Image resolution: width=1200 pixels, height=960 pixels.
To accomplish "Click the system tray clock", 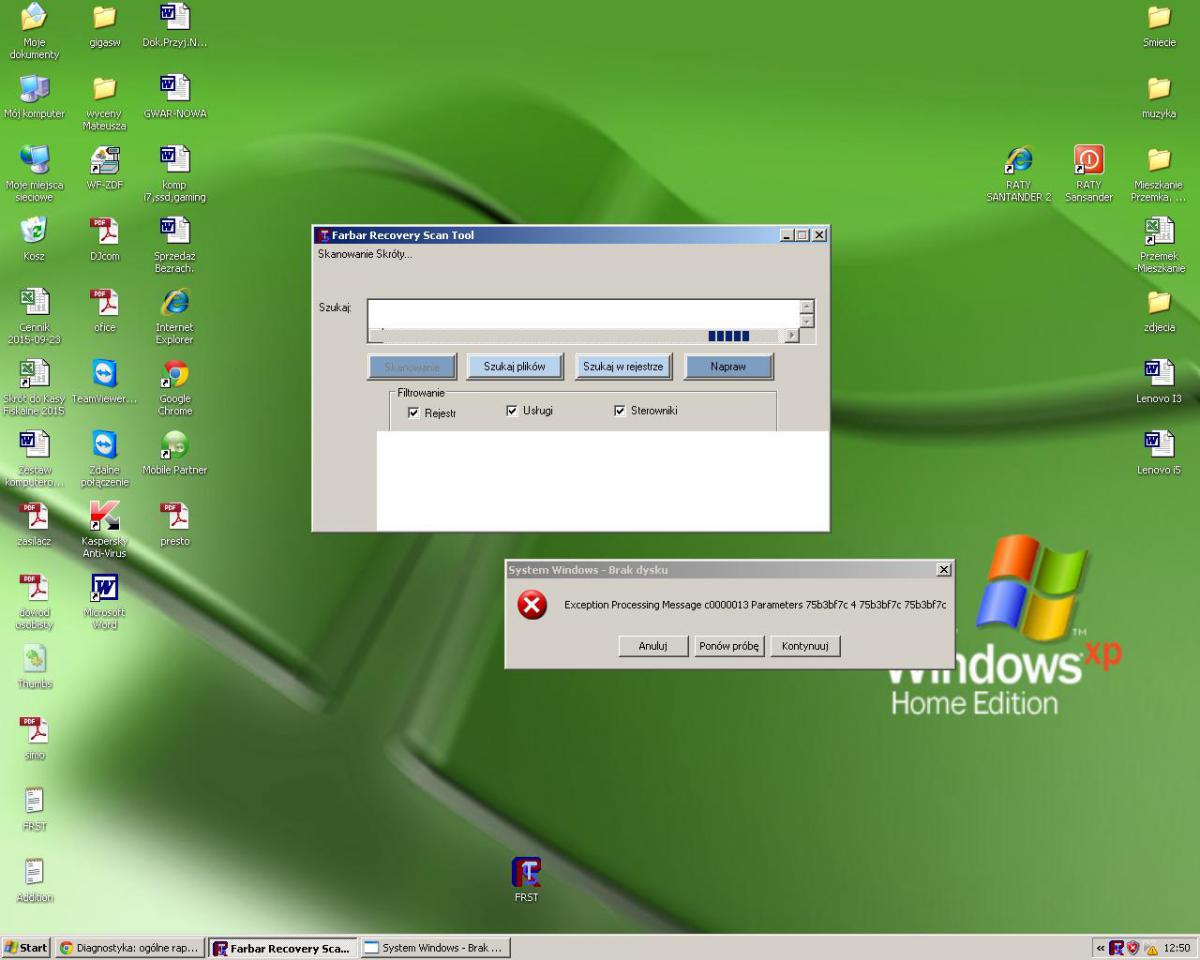I will click(x=1176, y=947).
